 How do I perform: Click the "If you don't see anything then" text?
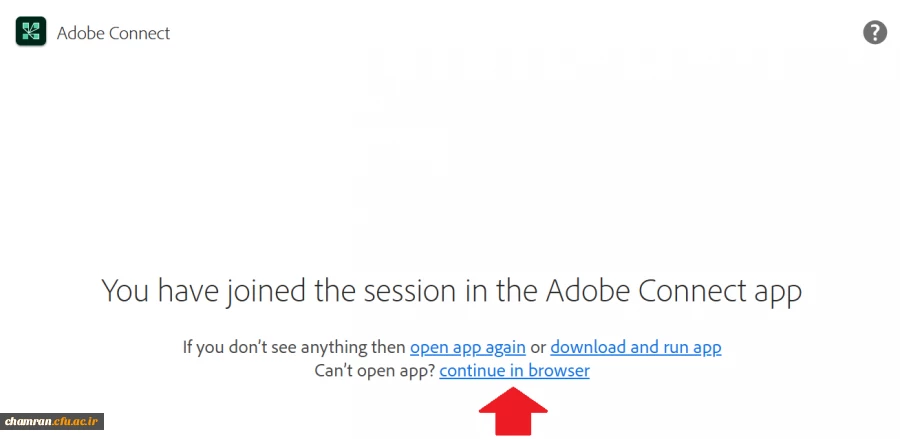294,347
